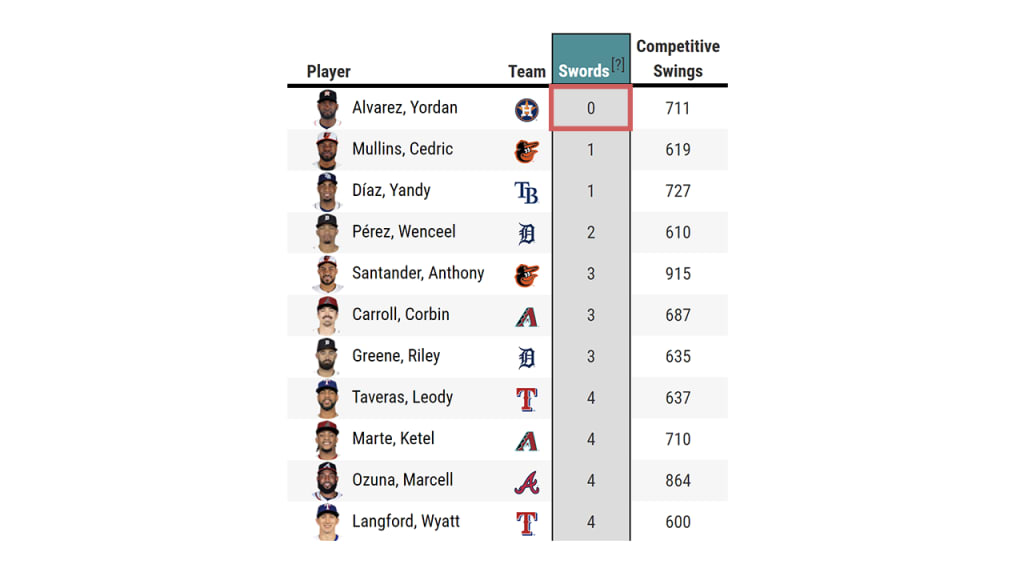Click the highlighted 0 swords cell
The image size is (1024, 576).
(591, 108)
